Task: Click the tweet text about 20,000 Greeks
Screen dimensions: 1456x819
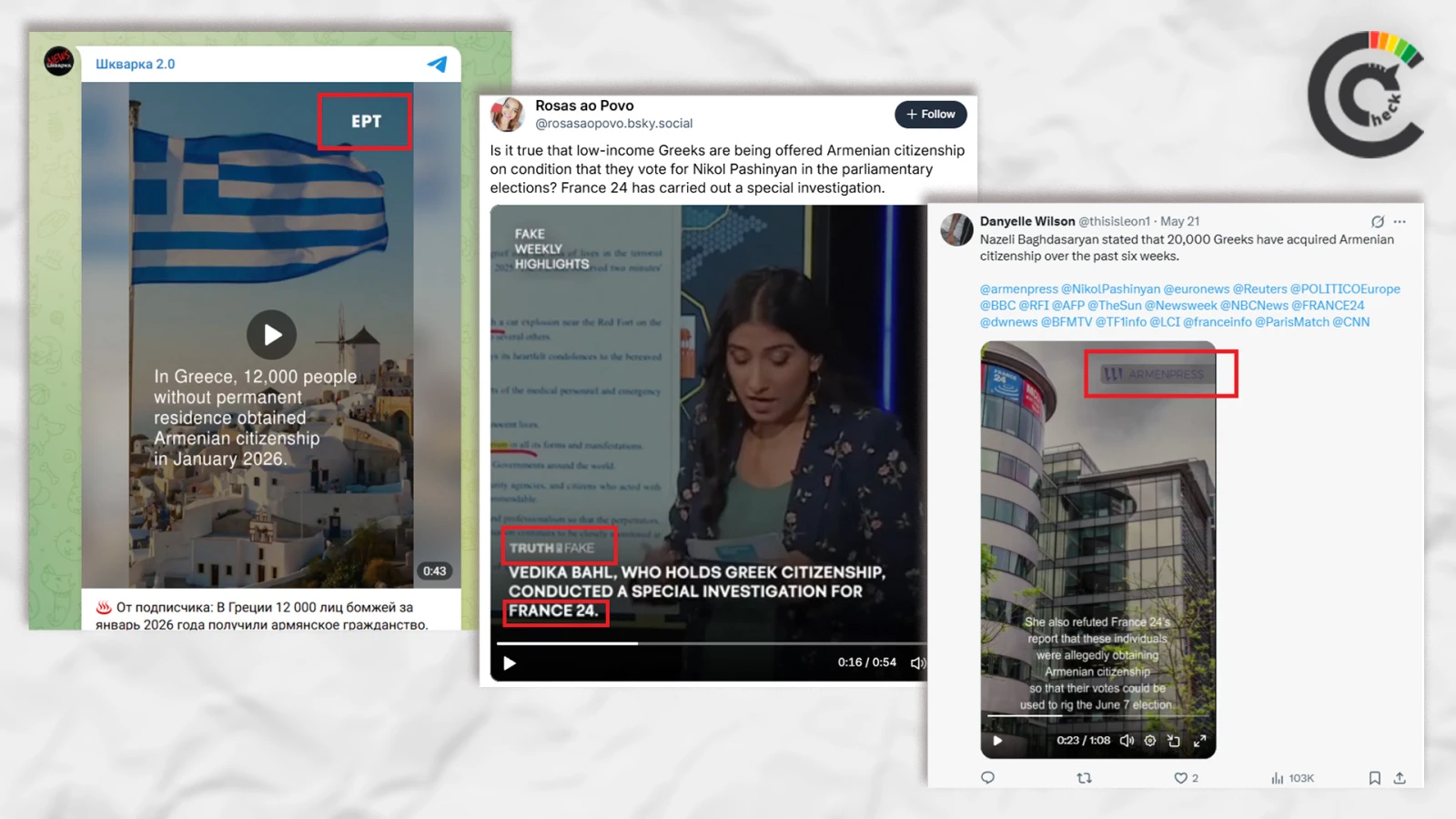Action: click(x=1187, y=248)
